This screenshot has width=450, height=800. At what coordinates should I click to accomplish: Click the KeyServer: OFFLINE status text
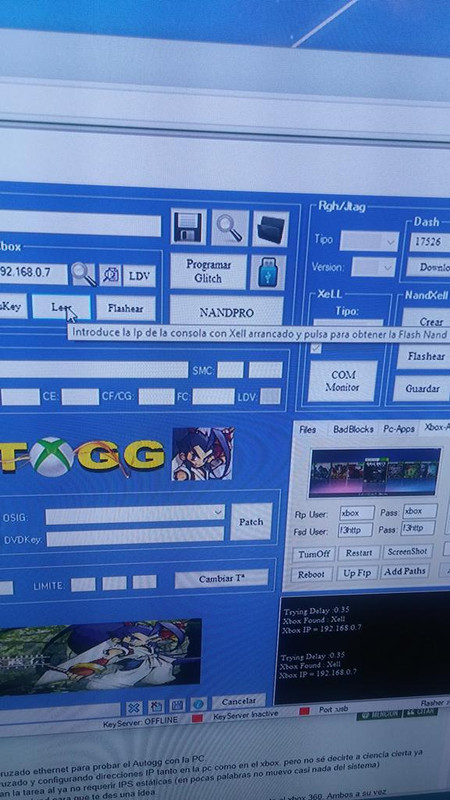(140, 721)
